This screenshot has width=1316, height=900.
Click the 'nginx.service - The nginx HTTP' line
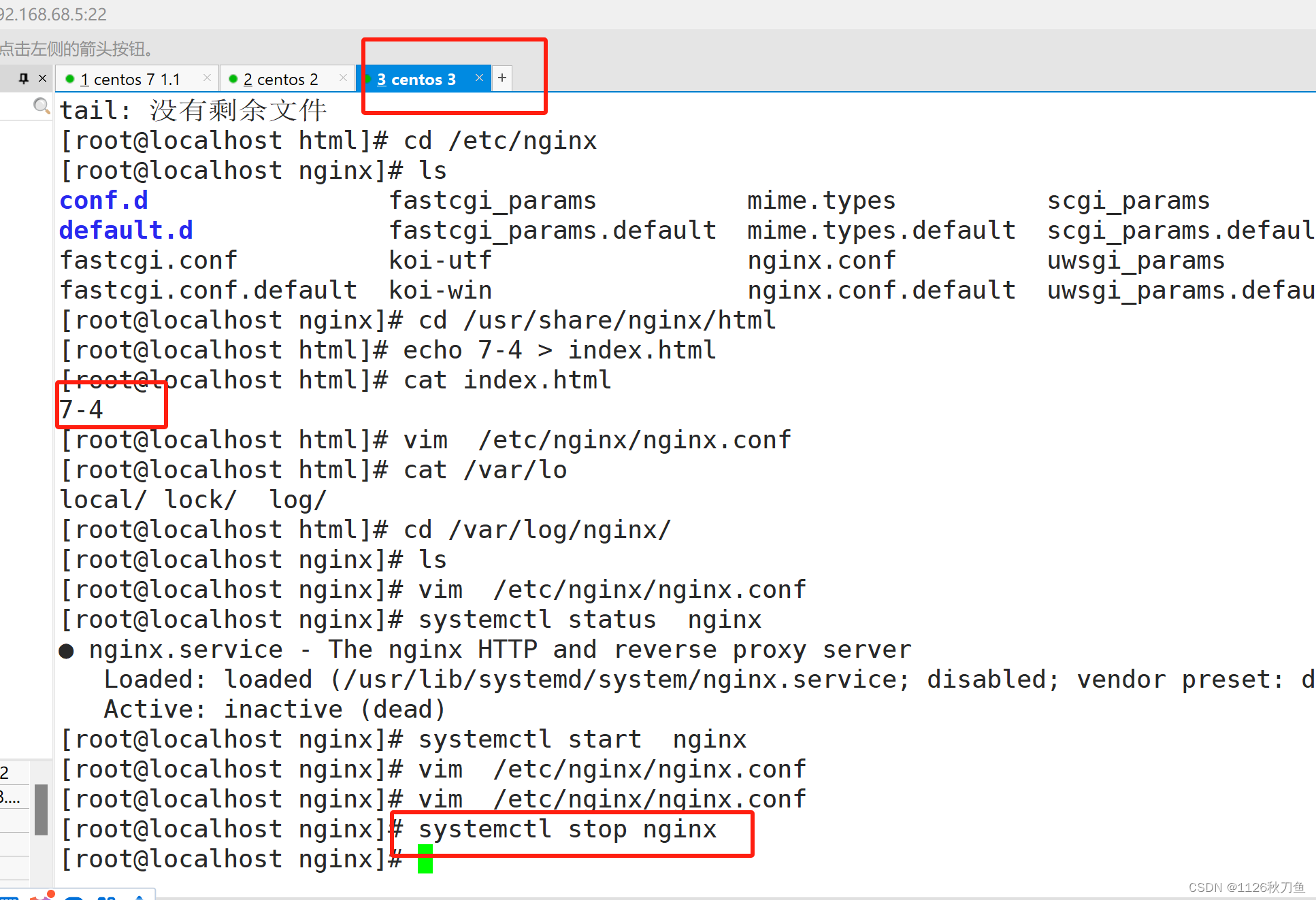pos(484,650)
